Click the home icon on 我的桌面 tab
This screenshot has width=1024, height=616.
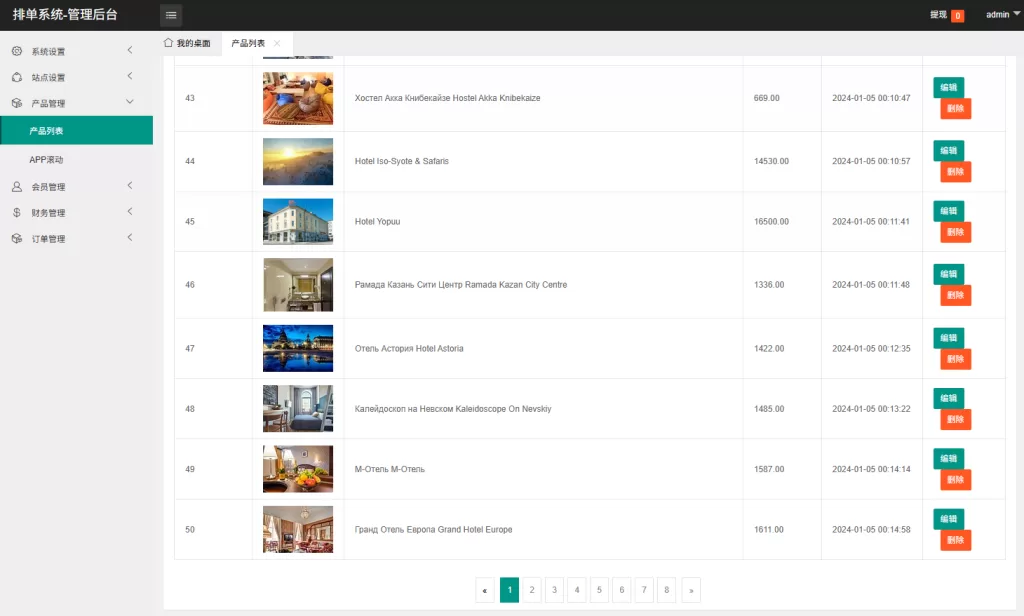168,43
